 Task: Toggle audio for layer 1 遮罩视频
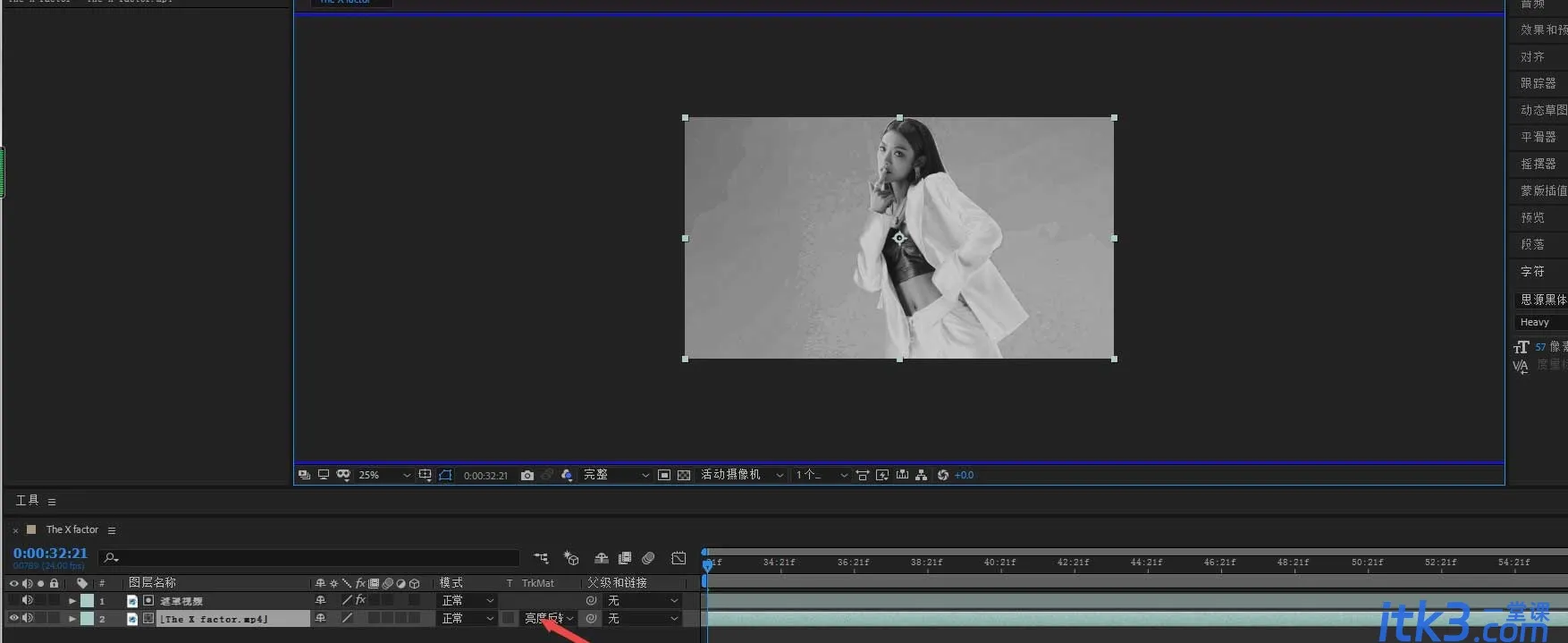coord(27,600)
